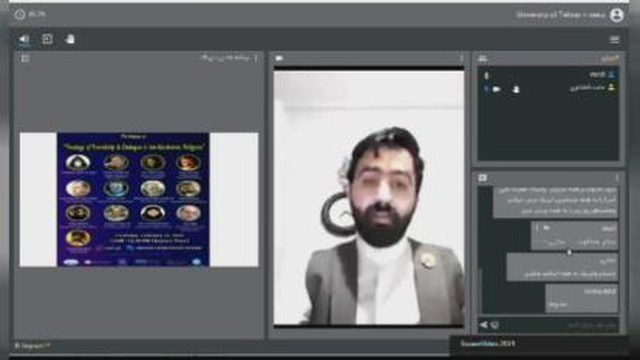Click the shared slide poster image
Viewport: 640px width, 360px height.
(133, 200)
